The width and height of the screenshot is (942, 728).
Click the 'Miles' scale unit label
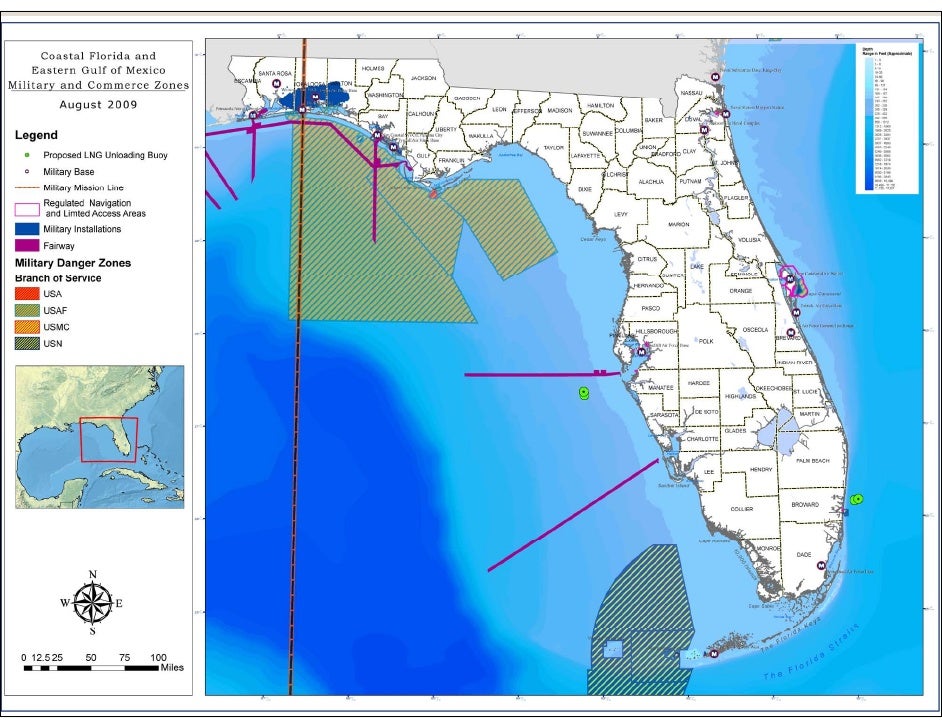click(172, 667)
